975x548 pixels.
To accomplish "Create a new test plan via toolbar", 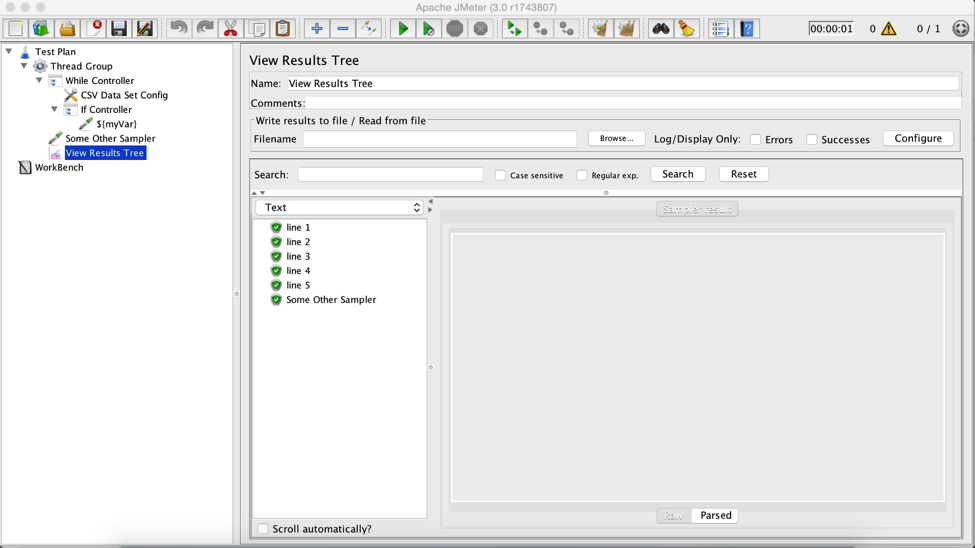I will click(x=16, y=29).
